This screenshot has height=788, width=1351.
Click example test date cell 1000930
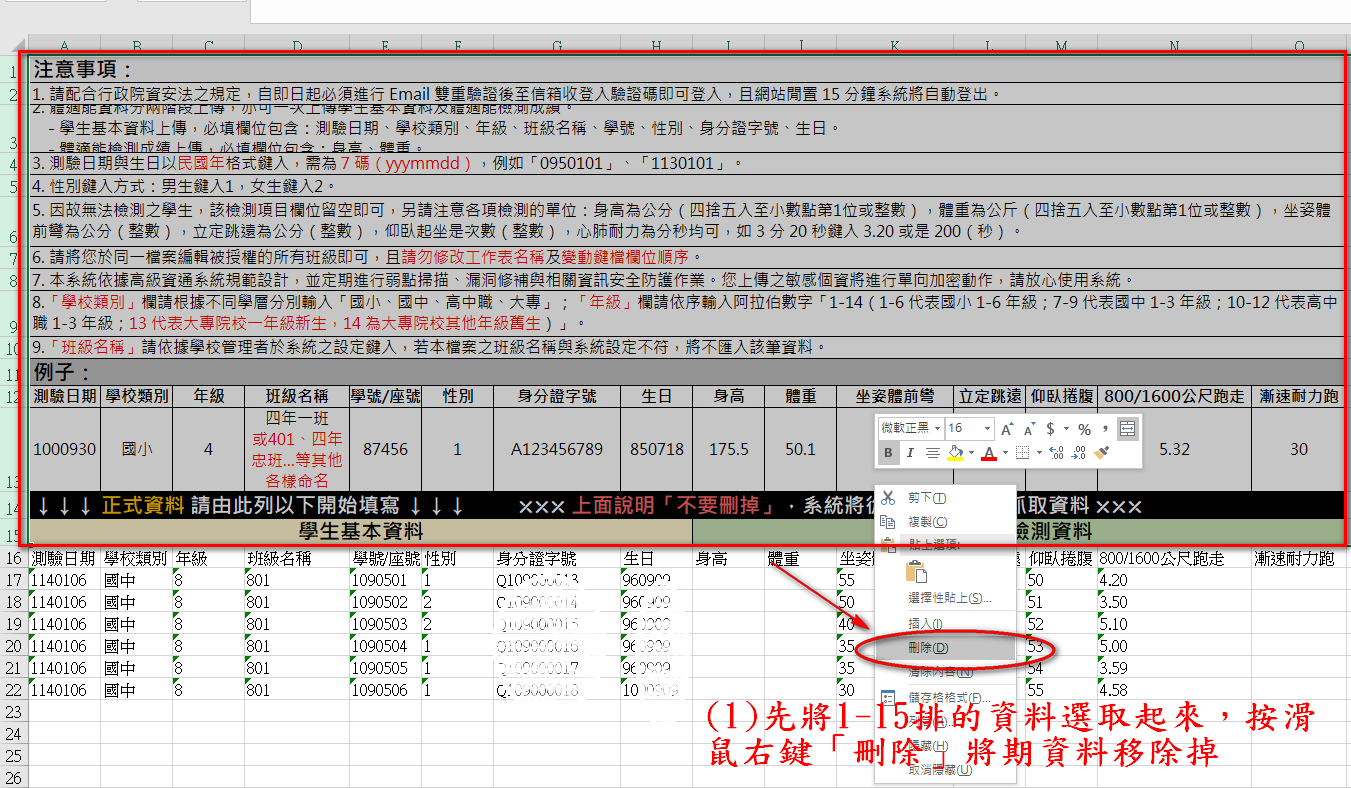click(65, 449)
